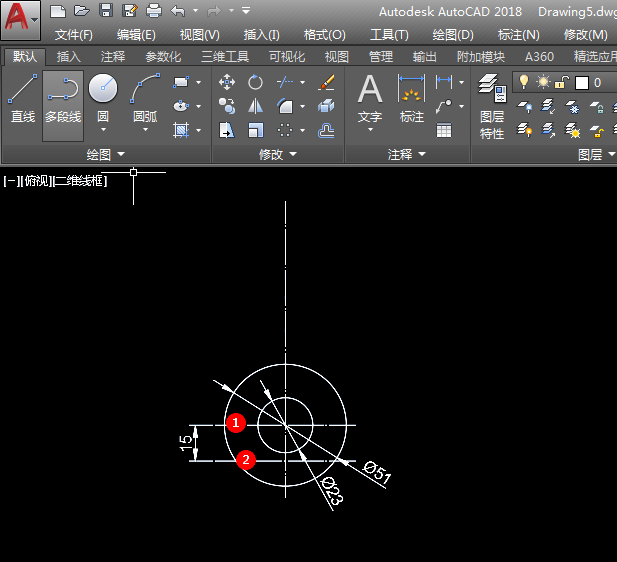Click the Save icon in quick access toolbar

106,10
